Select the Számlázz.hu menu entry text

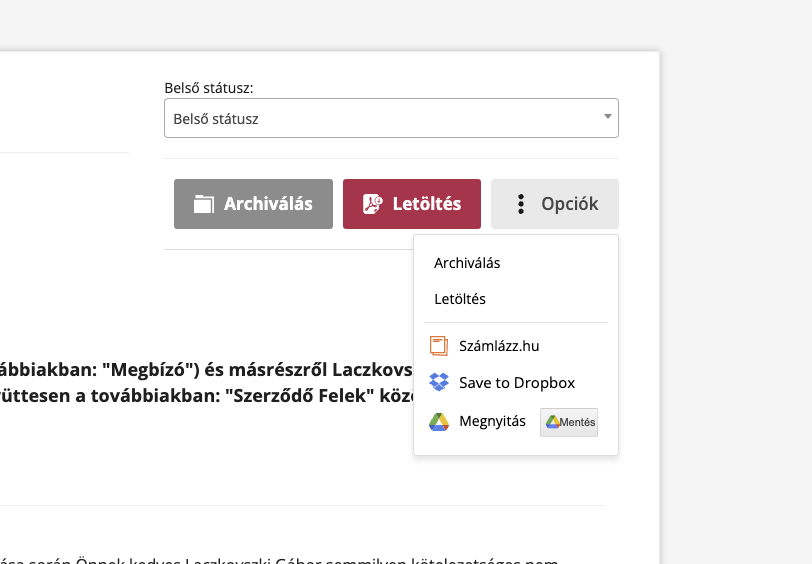pos(499,346)
